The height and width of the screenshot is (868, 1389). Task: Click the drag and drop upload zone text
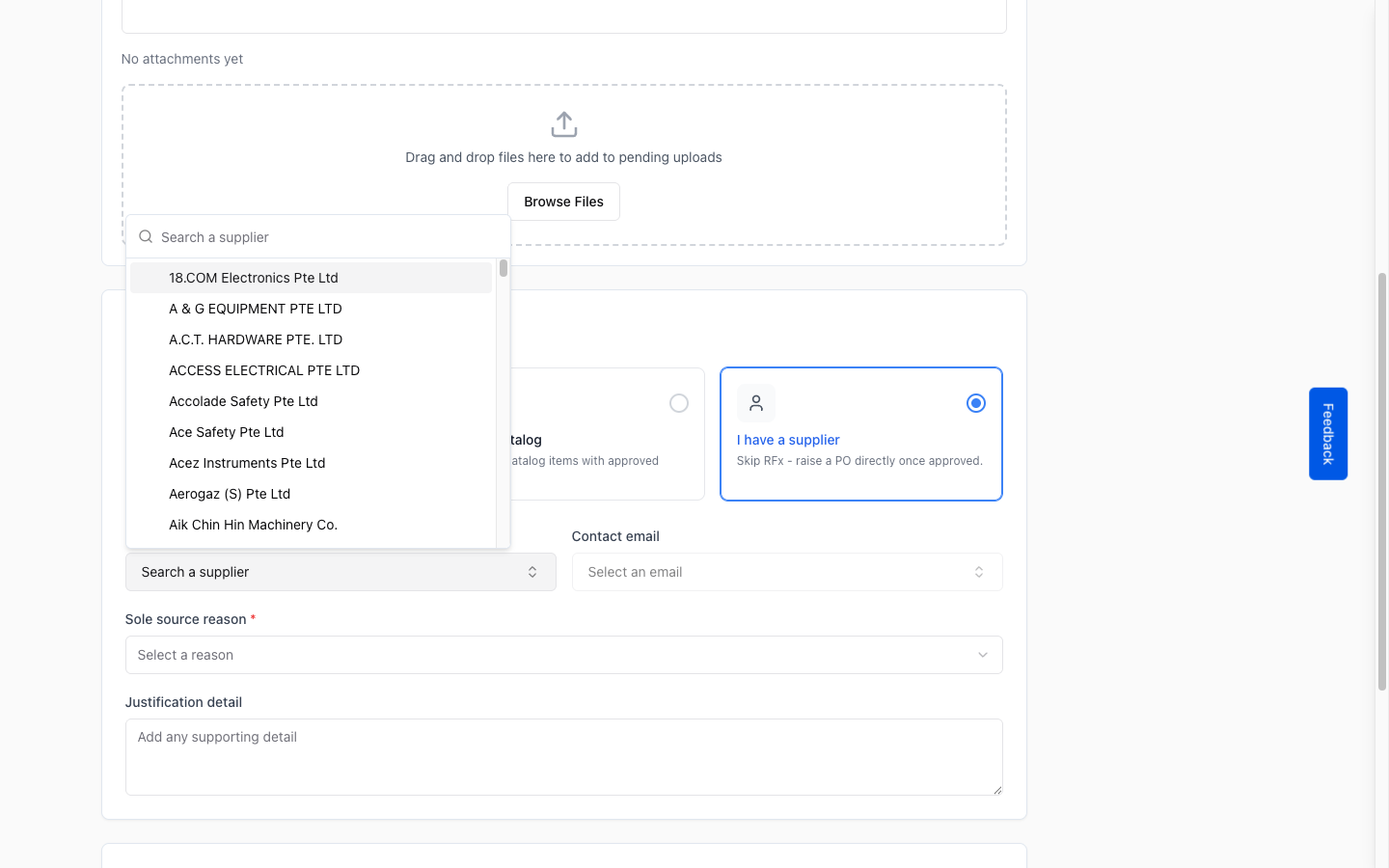[563, 157]
